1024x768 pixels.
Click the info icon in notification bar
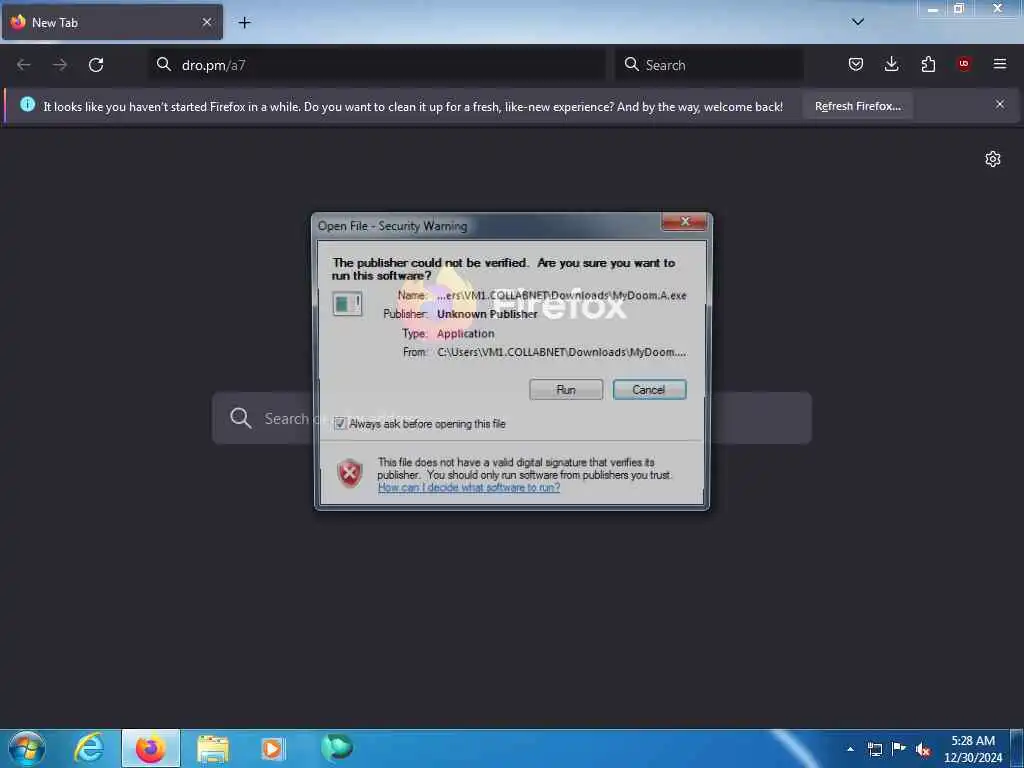click(x=27, y=104)
